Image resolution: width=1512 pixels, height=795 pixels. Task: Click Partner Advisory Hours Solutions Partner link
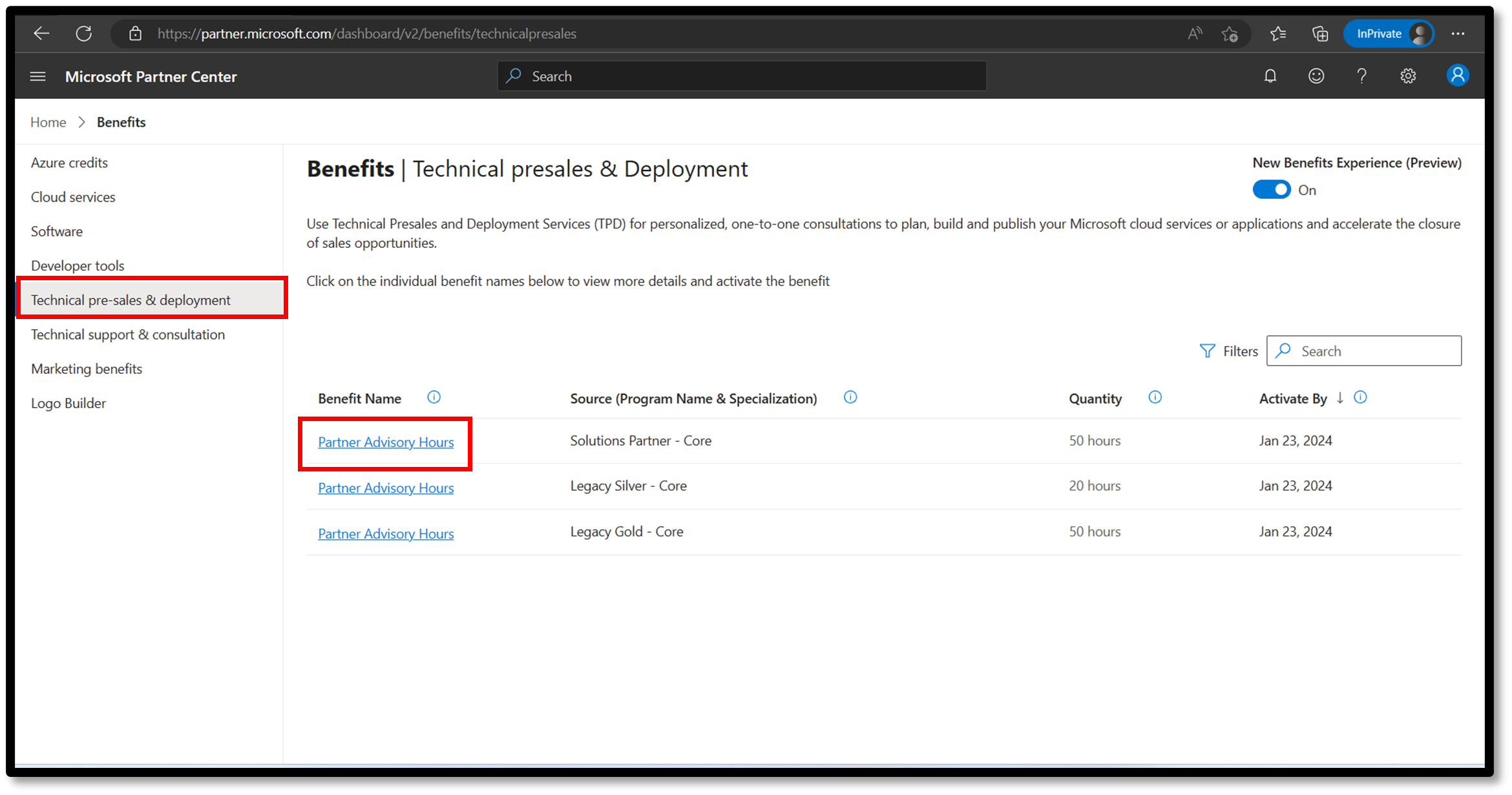coord(385,441)
